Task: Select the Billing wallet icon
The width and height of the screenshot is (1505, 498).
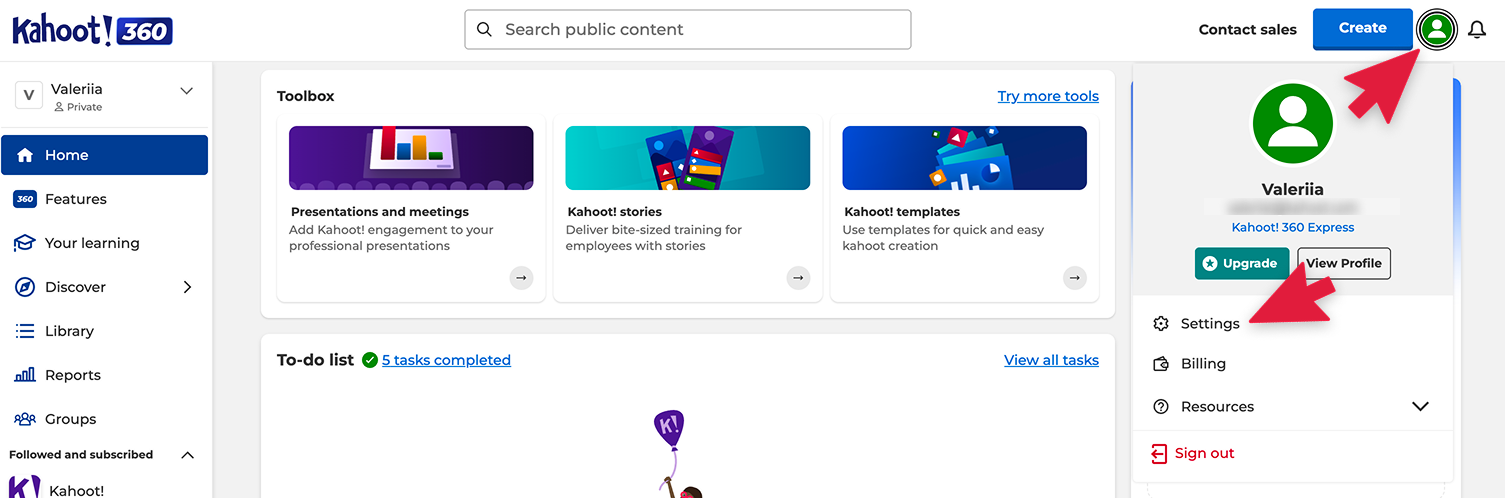Action: [1160, 364]
